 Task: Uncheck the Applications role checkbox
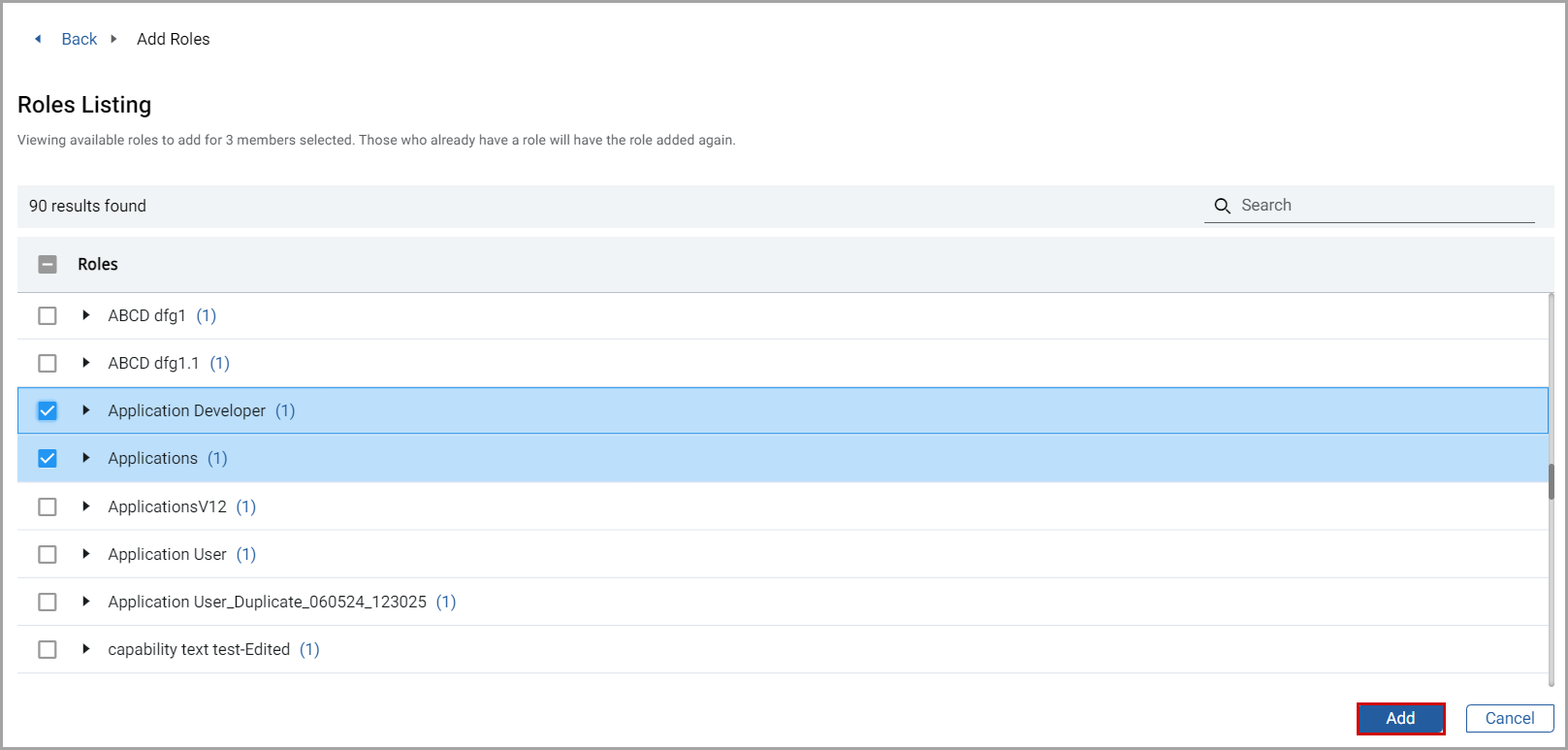click(48, 458)
